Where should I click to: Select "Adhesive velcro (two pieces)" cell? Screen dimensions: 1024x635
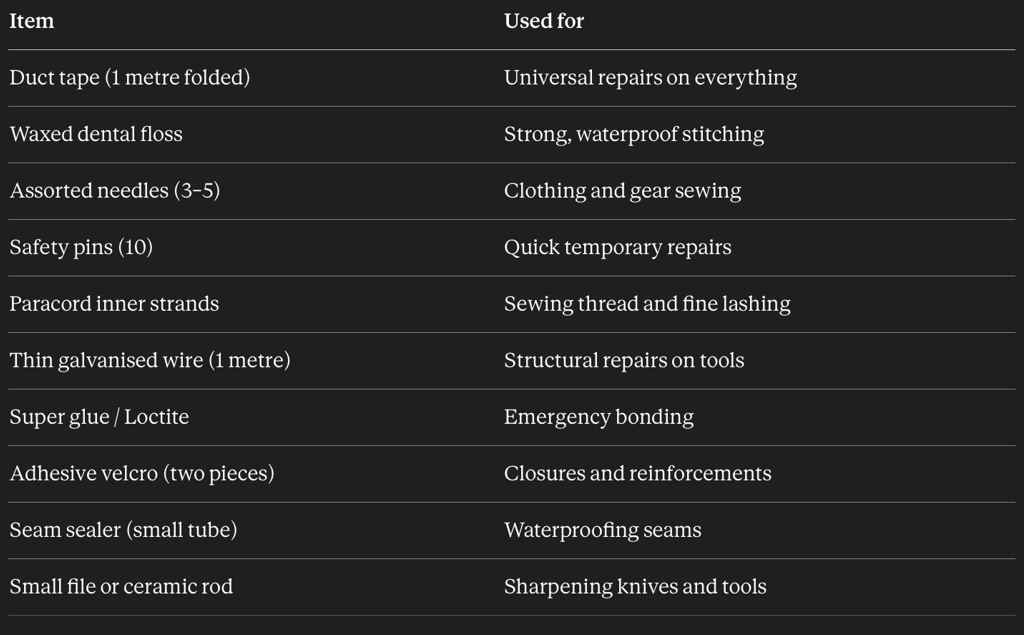(142, 473)
